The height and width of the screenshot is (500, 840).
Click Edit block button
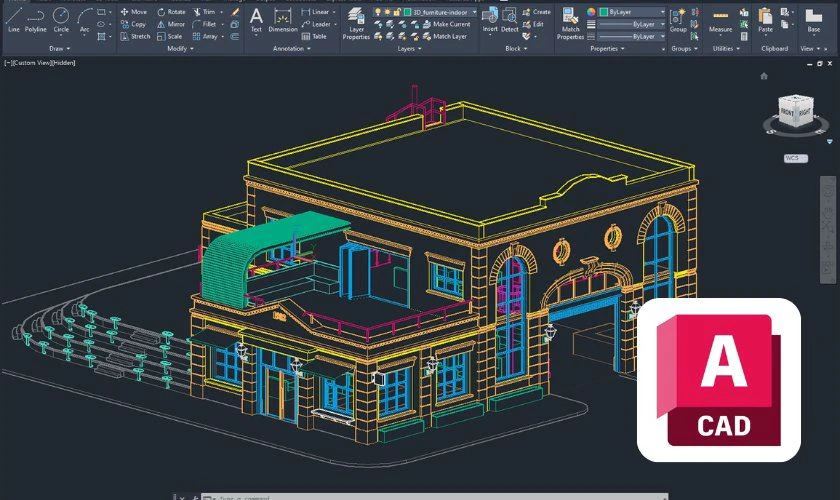point(533,24)
